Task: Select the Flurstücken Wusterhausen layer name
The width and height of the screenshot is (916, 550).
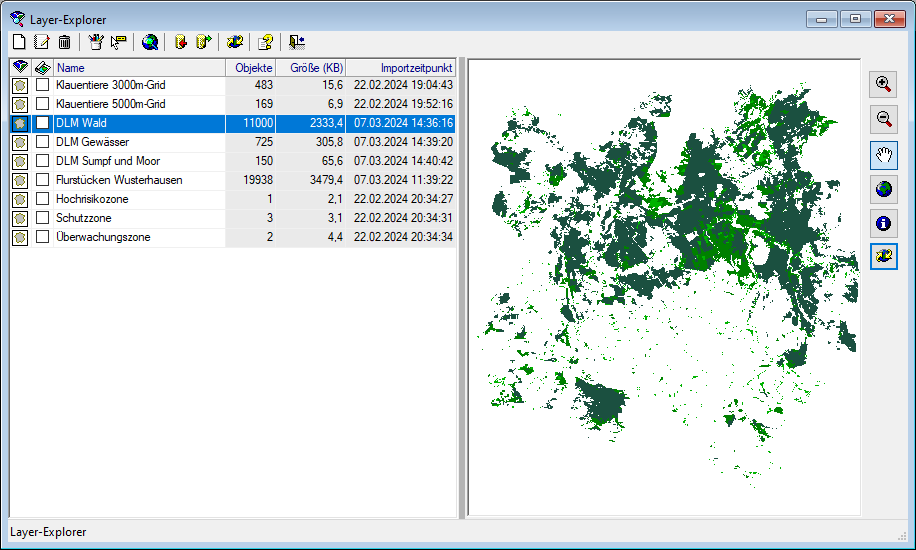Action: click(x=119, y=180)
